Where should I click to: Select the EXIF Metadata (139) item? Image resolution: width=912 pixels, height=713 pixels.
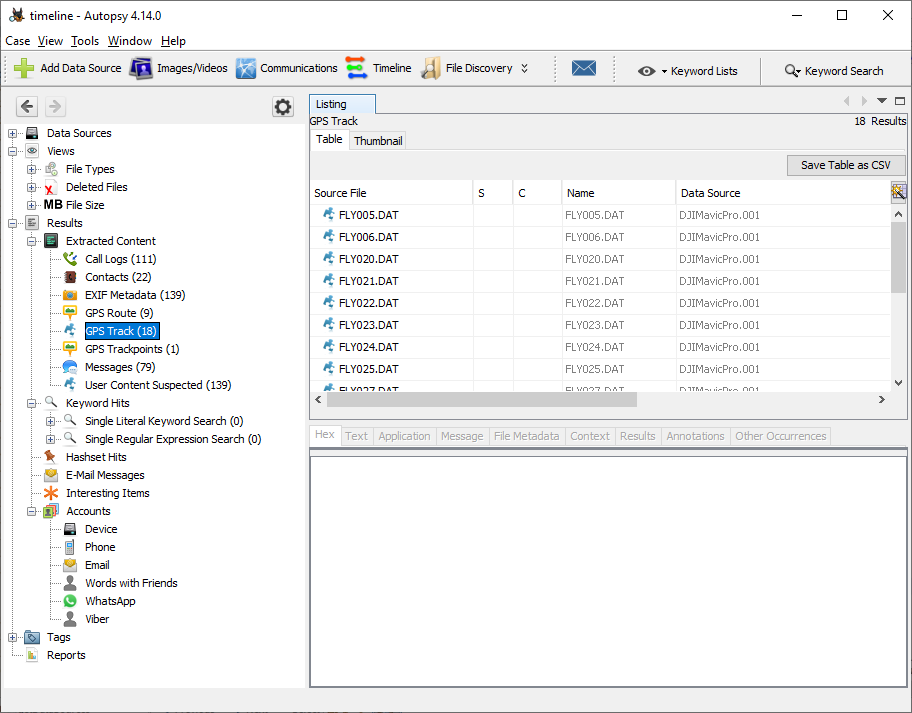[135, 295]
